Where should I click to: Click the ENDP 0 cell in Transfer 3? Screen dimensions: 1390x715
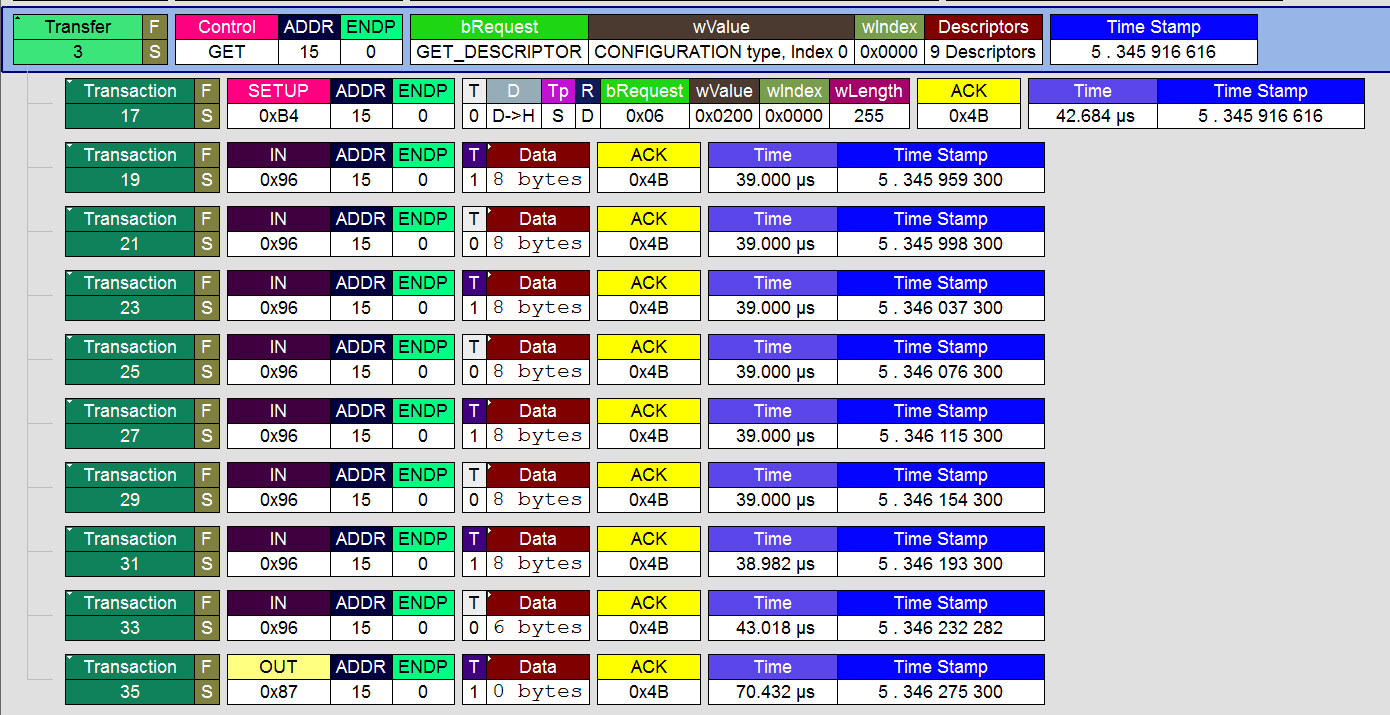tap(371, 39)
